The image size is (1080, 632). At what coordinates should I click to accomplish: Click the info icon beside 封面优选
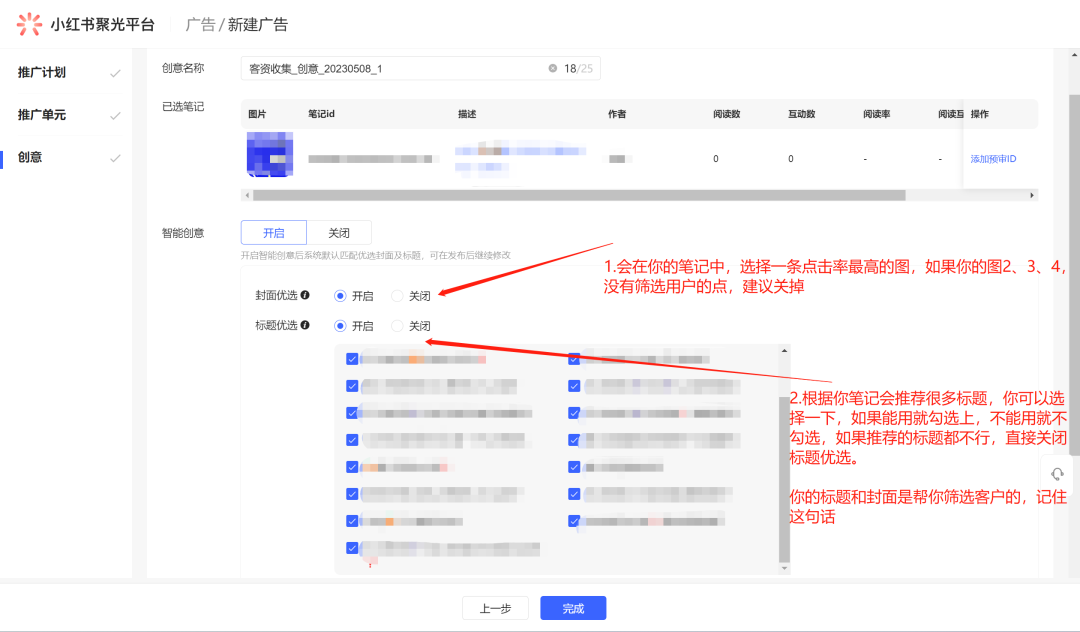305,296
